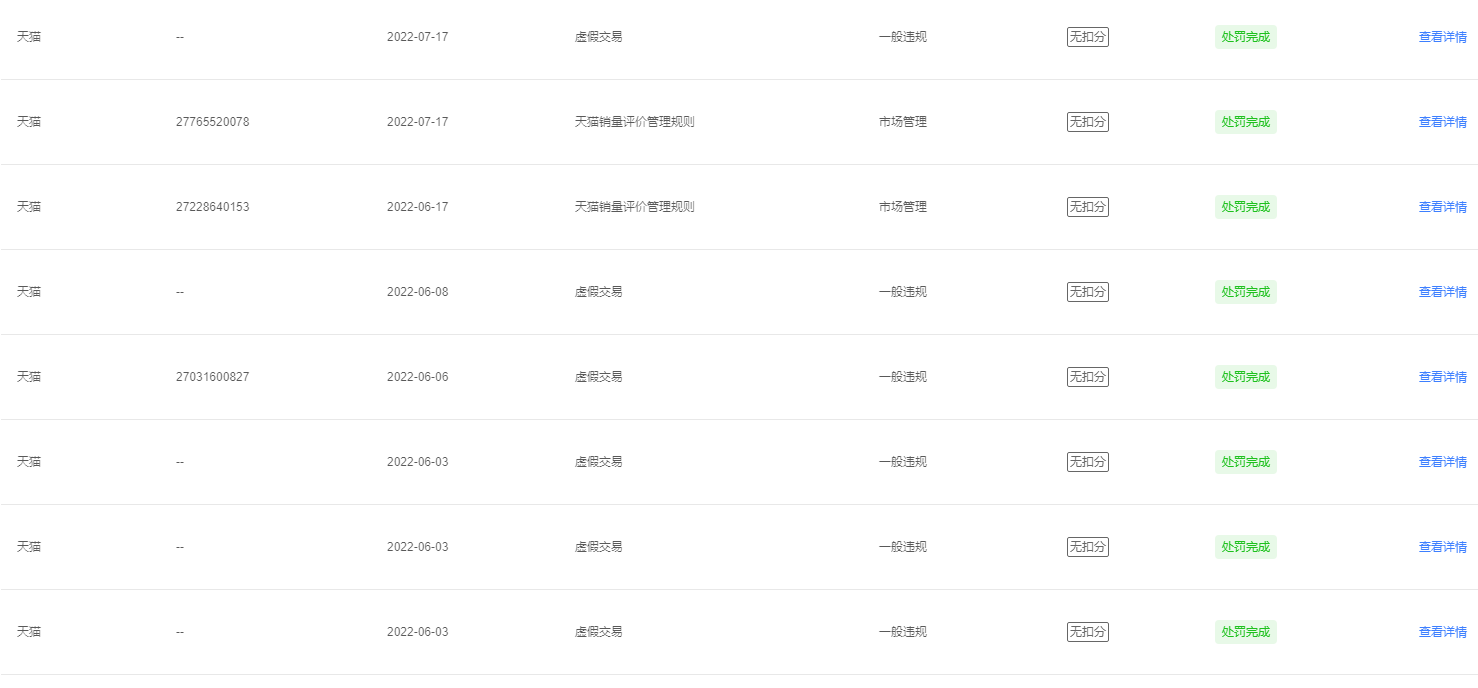
Task: View details of the 2022-07-17 虚假交易 record
Action: tap(1442, 37)
